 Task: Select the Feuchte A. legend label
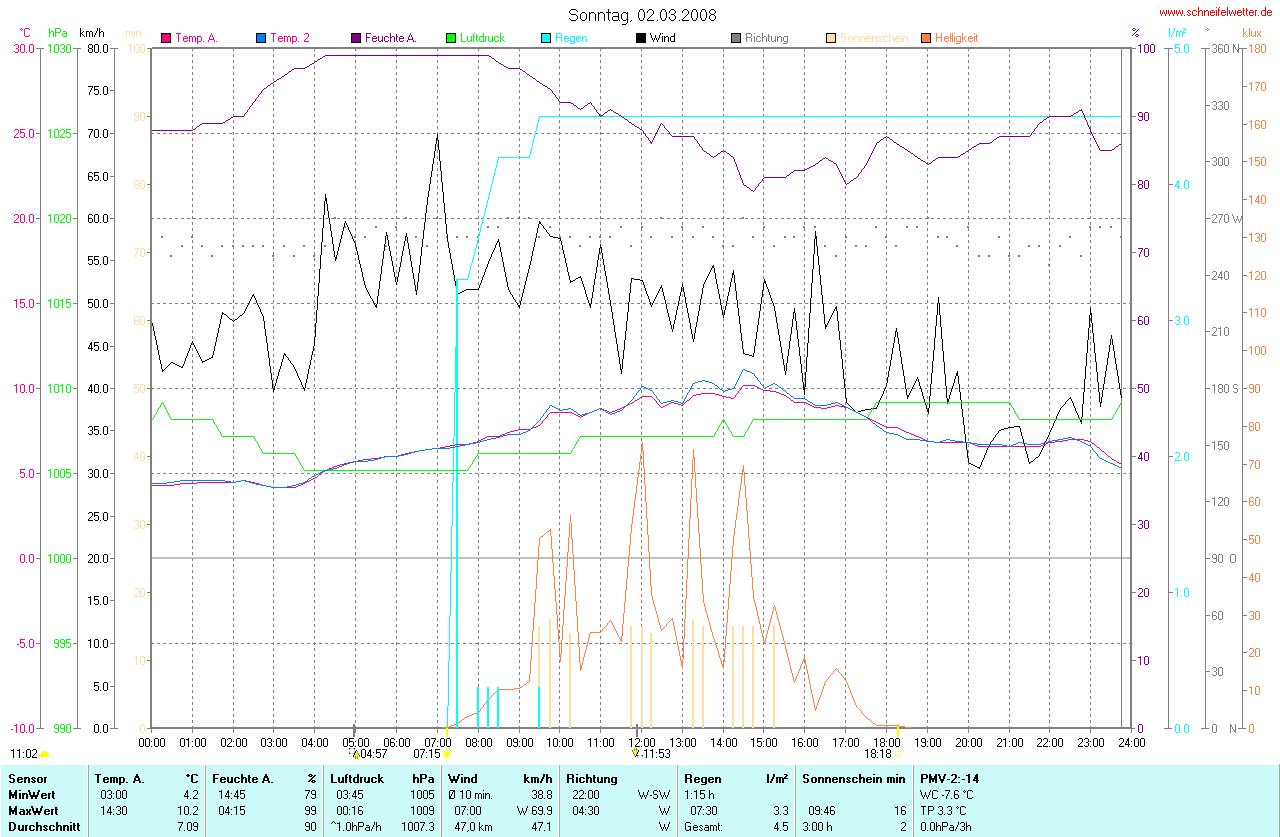click(391, 38)
